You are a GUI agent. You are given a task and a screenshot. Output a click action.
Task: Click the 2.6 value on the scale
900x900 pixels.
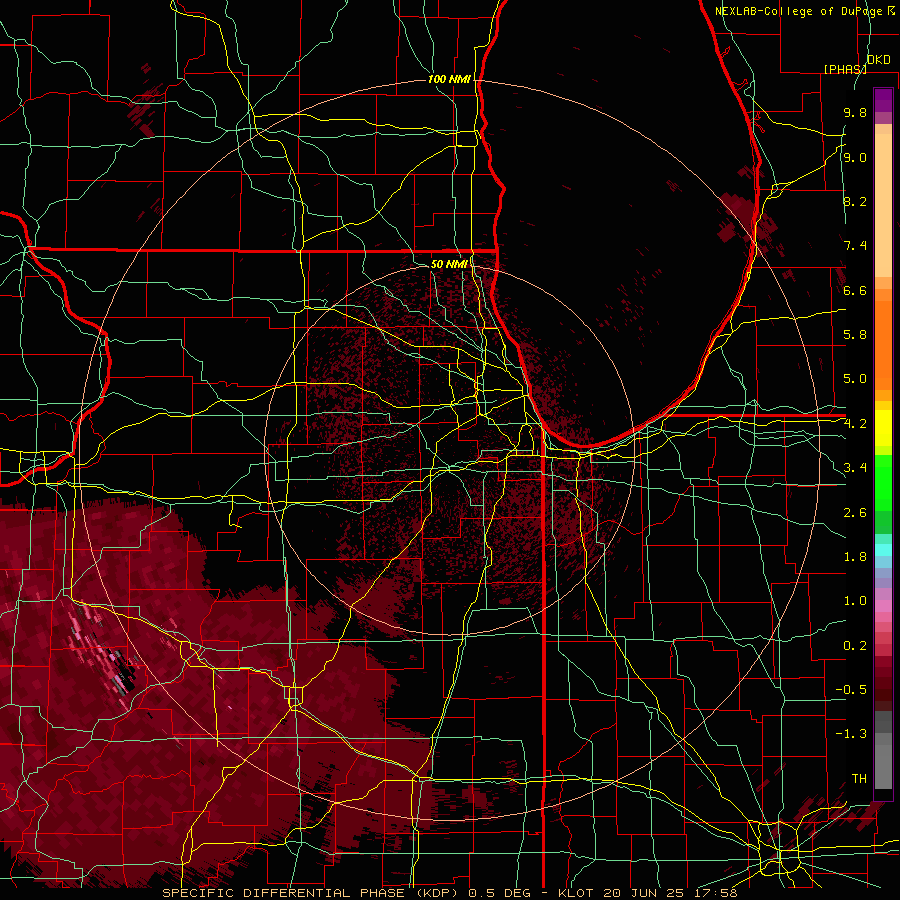855,513
